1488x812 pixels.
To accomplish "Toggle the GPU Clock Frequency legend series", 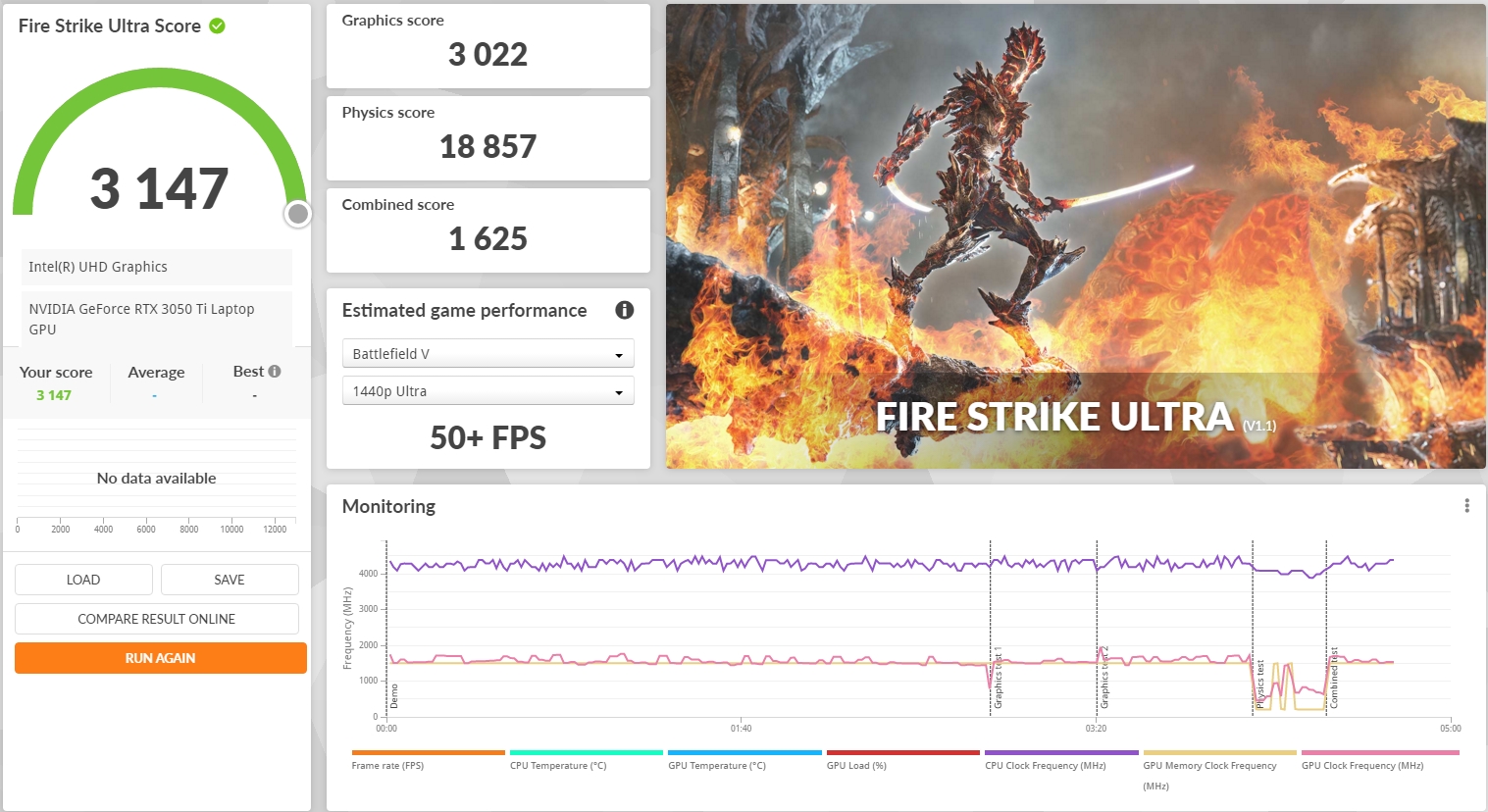I will tap(1362, 765).
